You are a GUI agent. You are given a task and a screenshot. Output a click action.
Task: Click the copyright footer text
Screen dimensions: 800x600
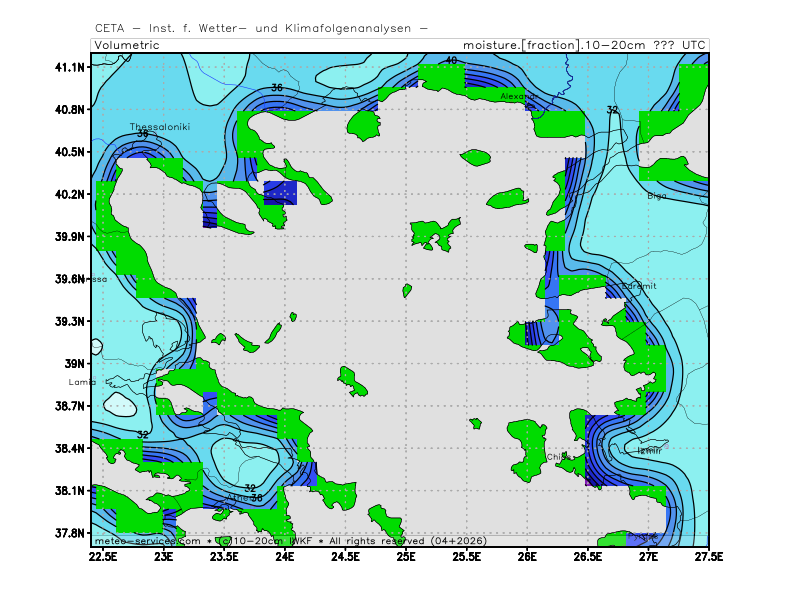click(290, 540)
